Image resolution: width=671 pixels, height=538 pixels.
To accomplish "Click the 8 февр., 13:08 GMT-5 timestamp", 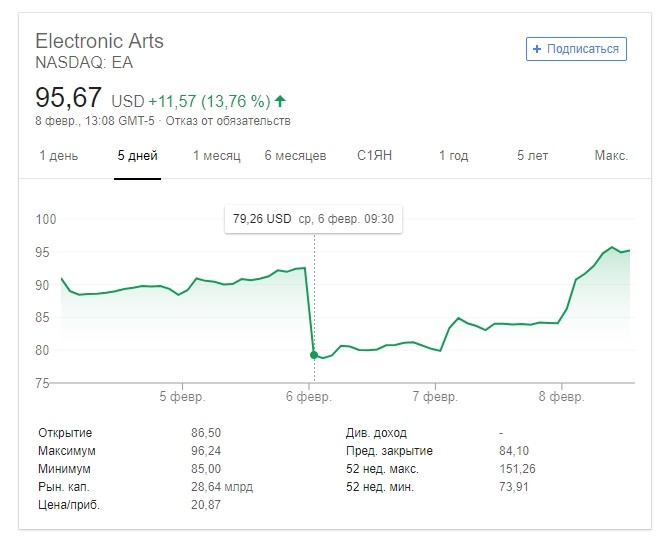I will pos(95,121).
